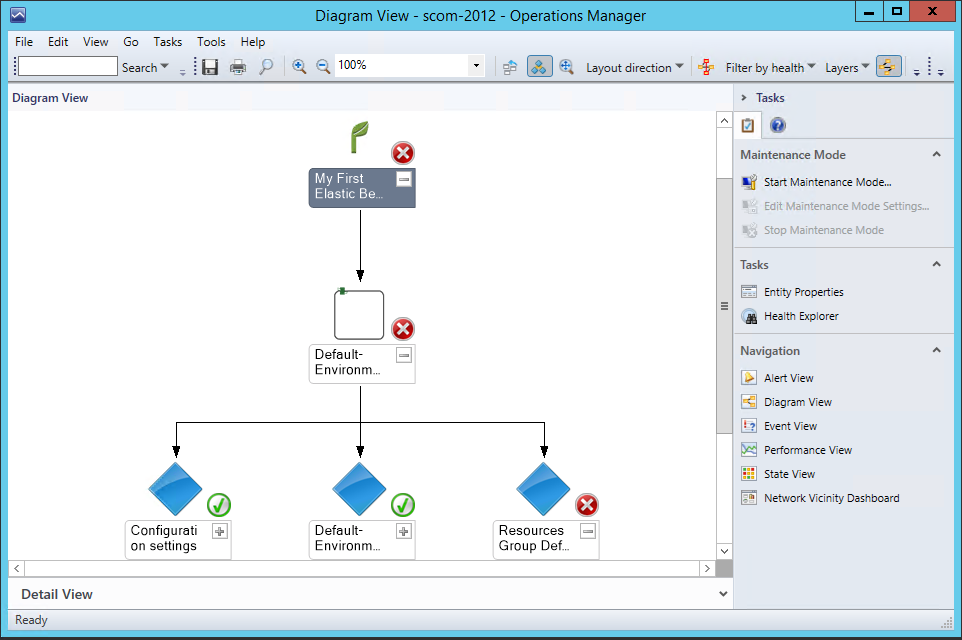The width and height of the screenshot is (962, 640).
Task: Expand the Filter by health dropdown
Action: tap(770, 68)
